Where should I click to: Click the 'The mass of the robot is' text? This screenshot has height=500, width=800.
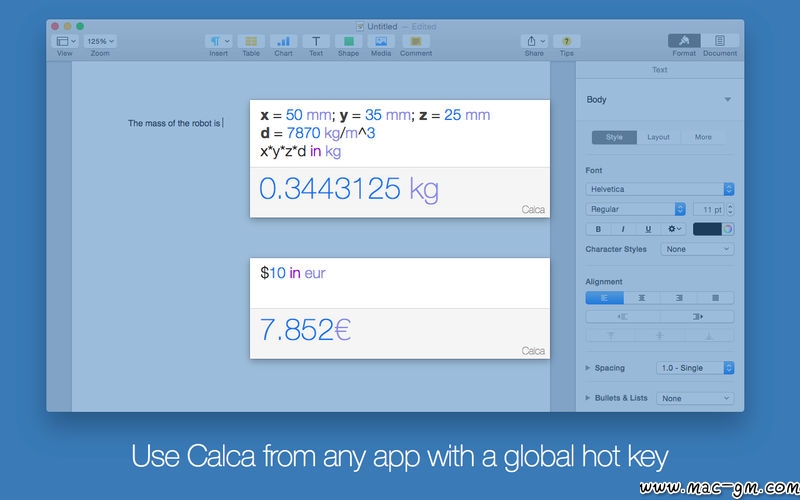tap(174, 123)
